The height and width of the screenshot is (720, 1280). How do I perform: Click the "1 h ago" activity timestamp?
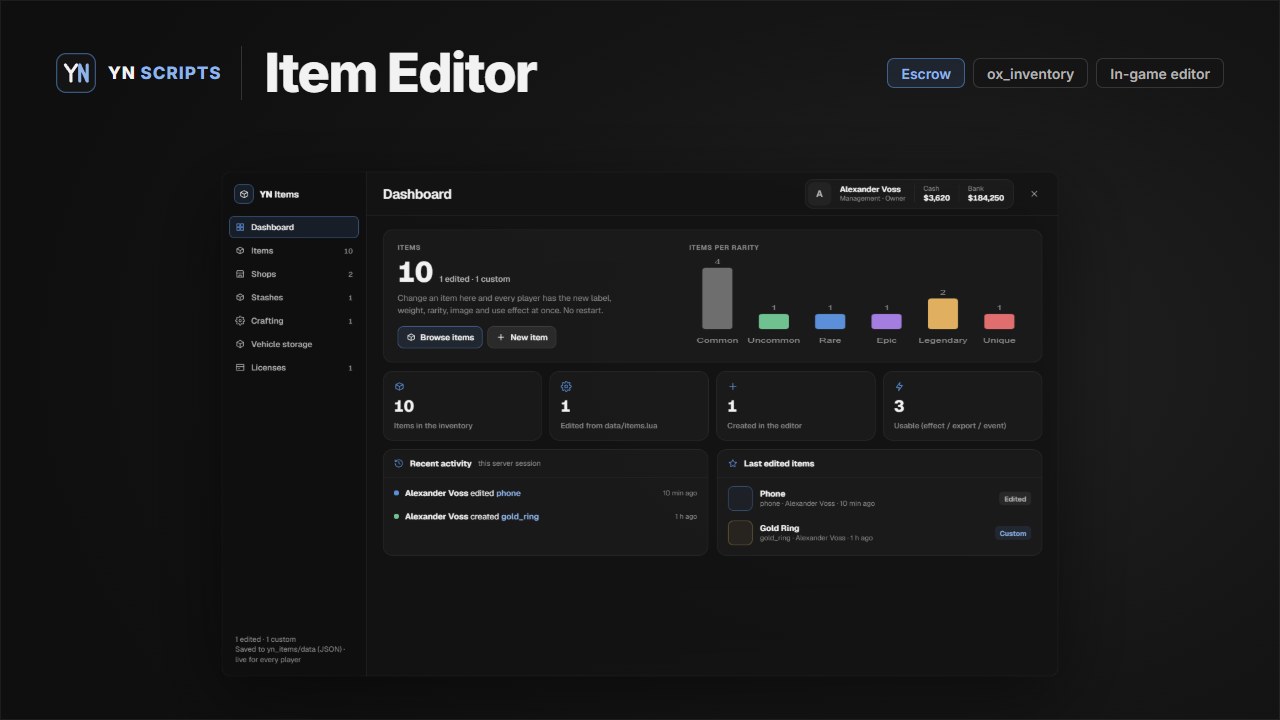click(x=686, y=517)
